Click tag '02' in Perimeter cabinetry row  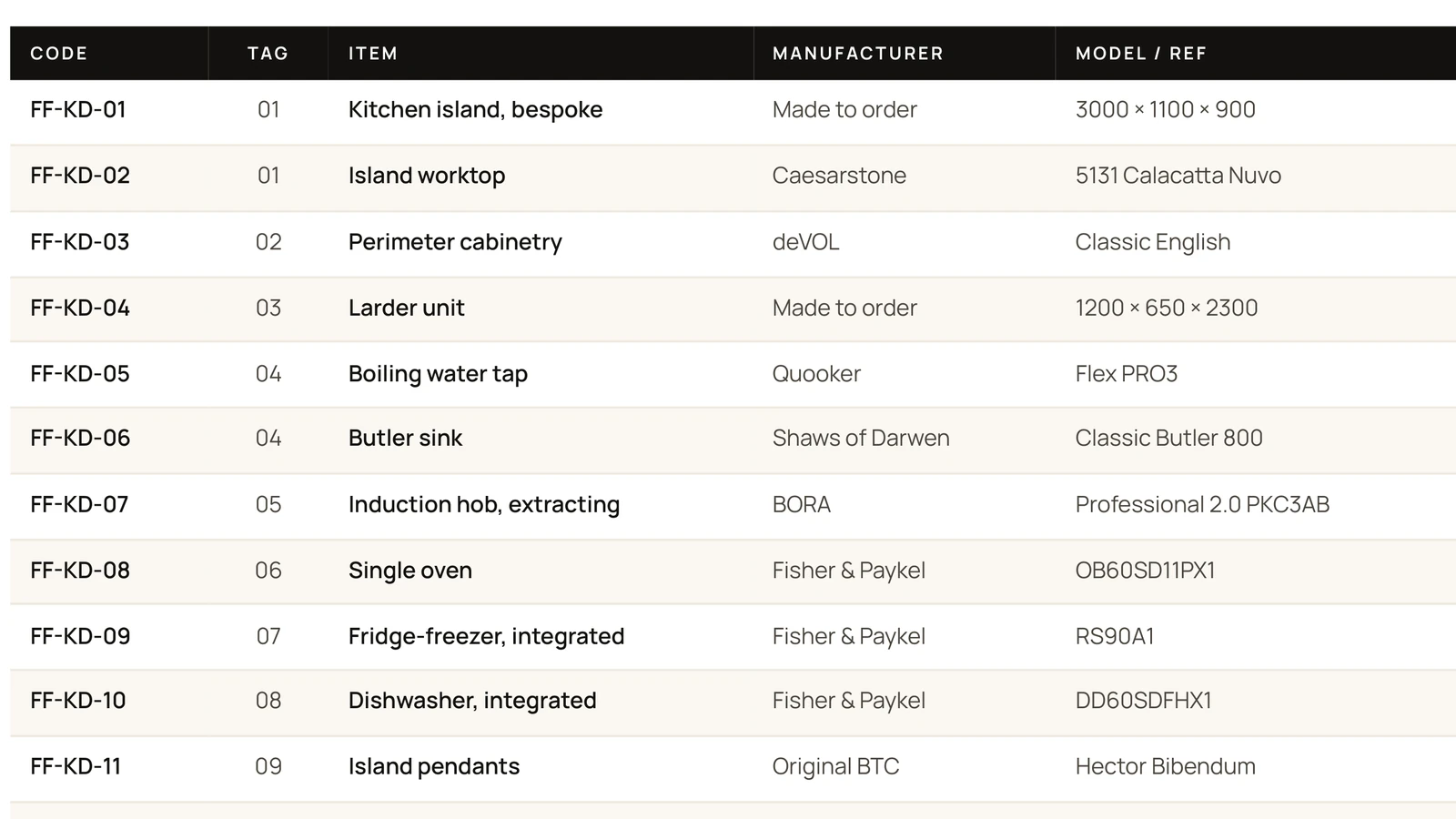point(268,242)
